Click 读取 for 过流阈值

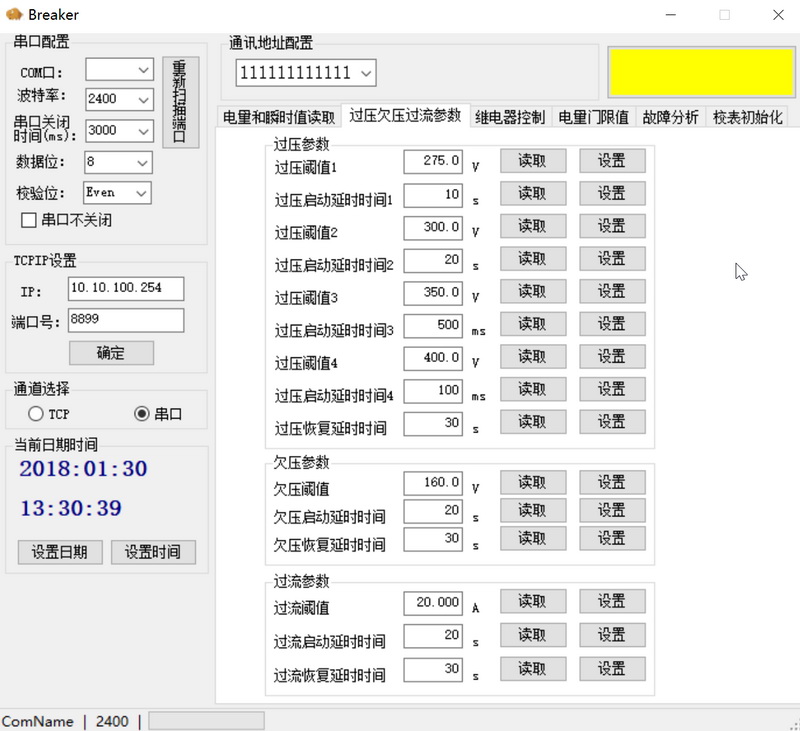[533, 602]
